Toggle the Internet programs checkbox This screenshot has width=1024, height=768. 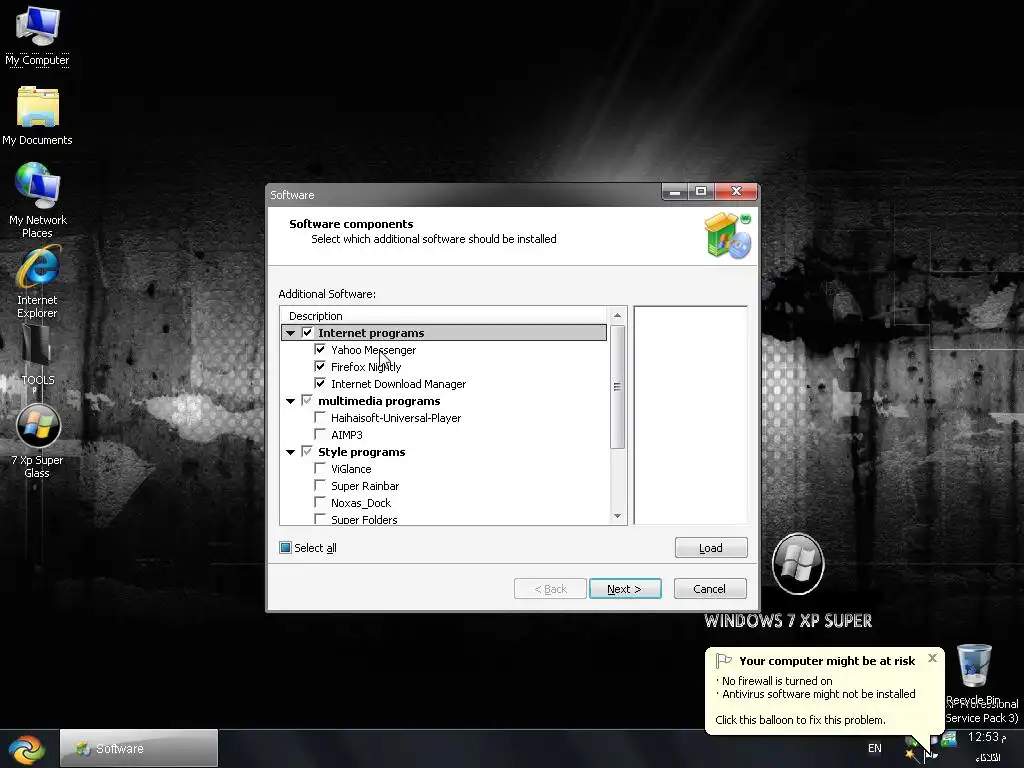[x=308, y=332]
